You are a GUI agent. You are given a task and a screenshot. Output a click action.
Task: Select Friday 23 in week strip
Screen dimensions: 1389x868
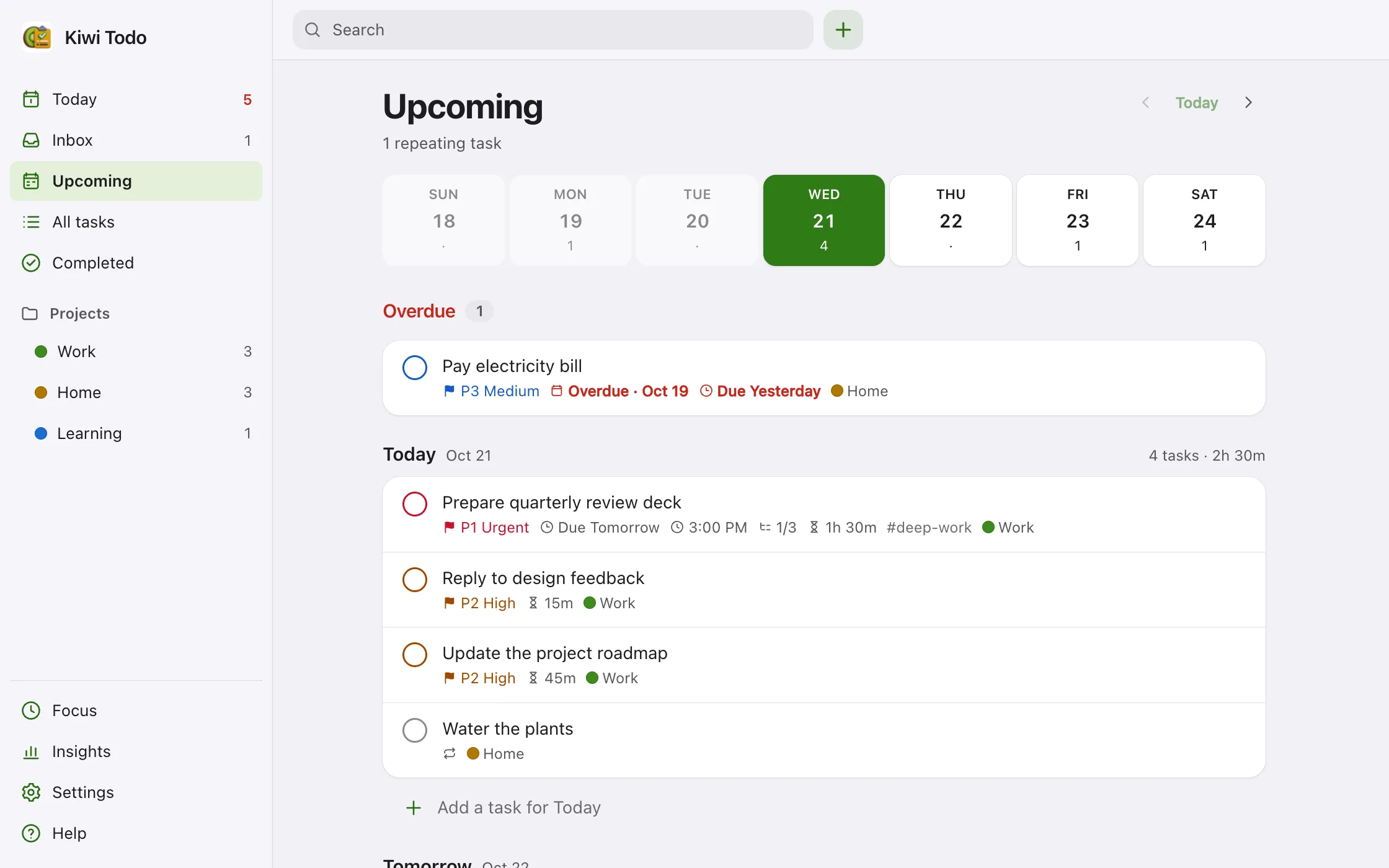1078,220
